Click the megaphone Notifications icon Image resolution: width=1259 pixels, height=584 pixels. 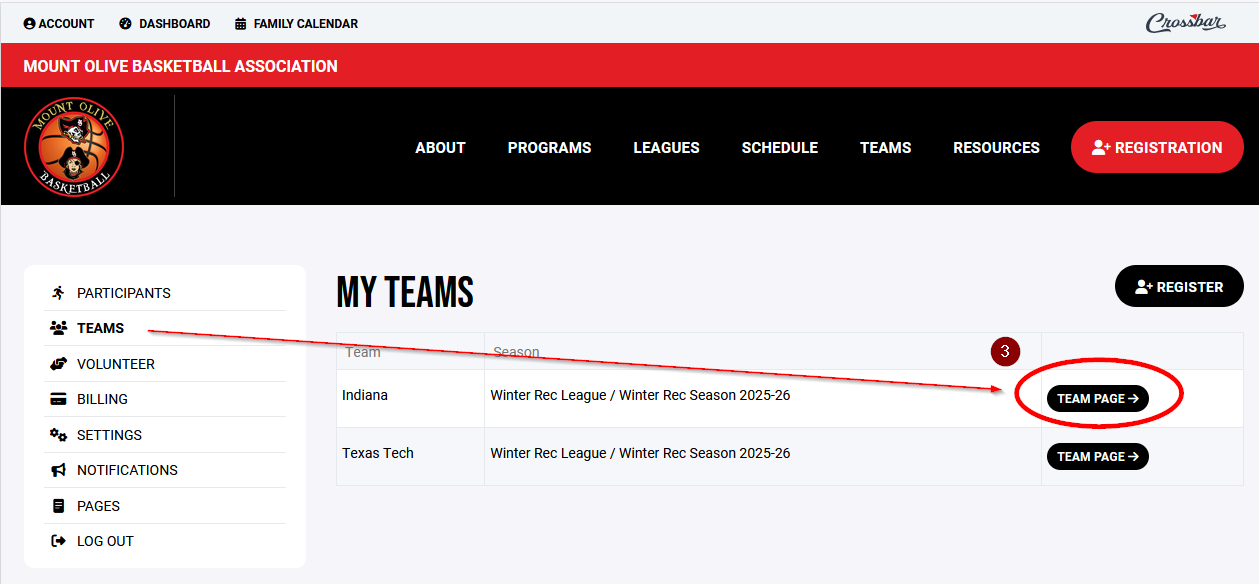(58, 470)
